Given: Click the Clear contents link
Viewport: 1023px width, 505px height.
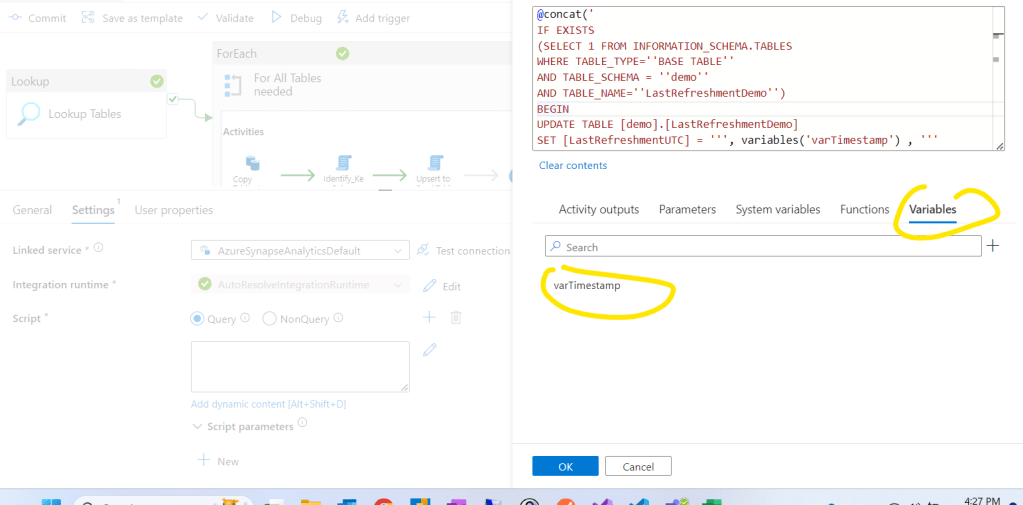Looking at the screenshot, I should point(573,165).
